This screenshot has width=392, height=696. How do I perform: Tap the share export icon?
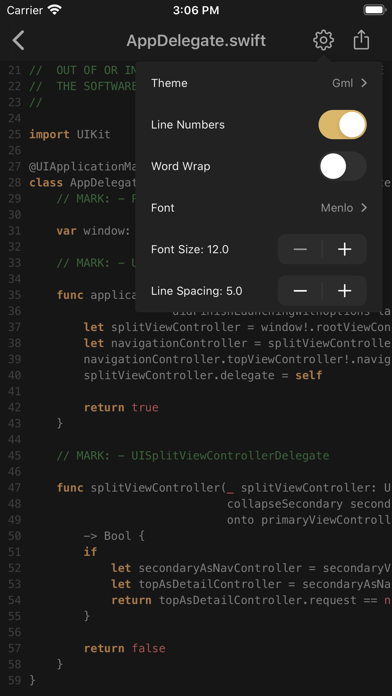[x=361, y=40]
